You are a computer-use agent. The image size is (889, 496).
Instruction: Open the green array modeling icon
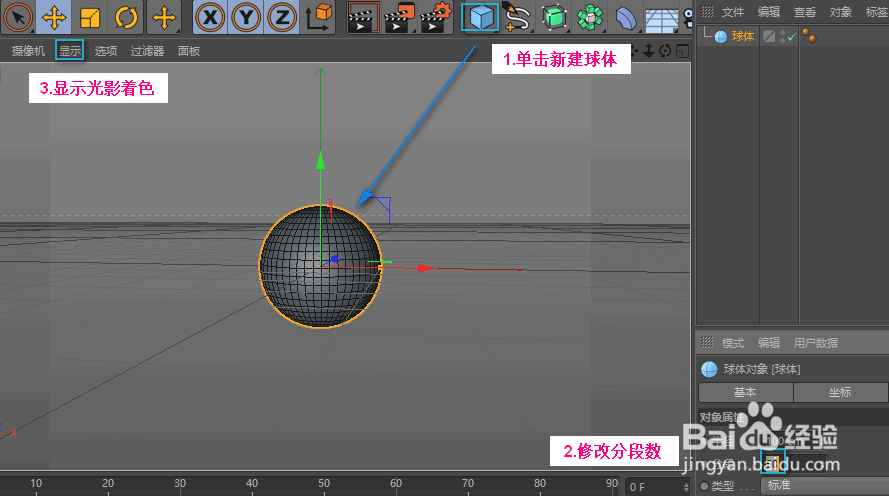[x=590, y=17]
